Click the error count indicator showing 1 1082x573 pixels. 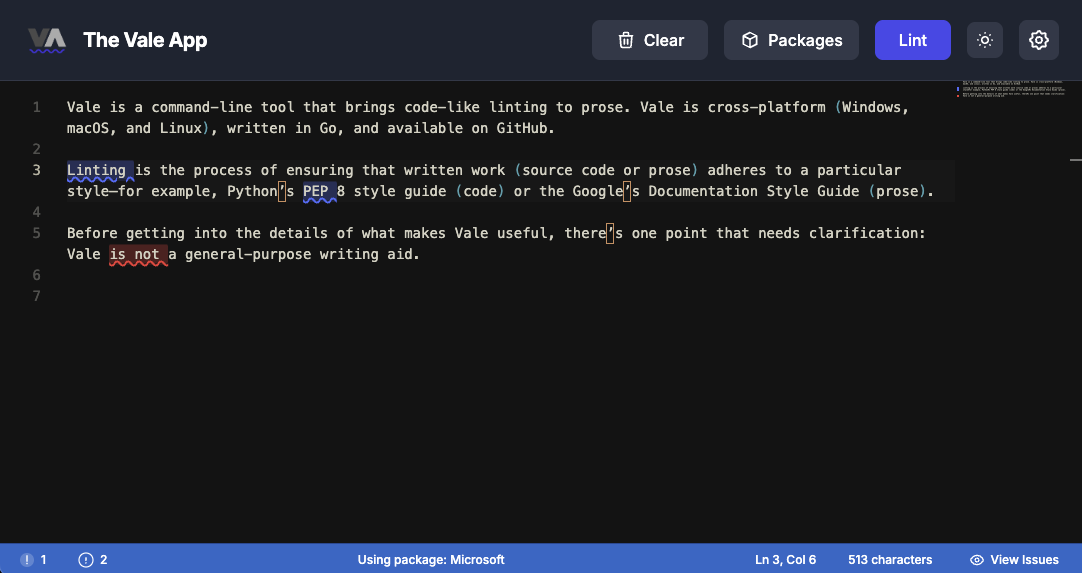point(33,560)
